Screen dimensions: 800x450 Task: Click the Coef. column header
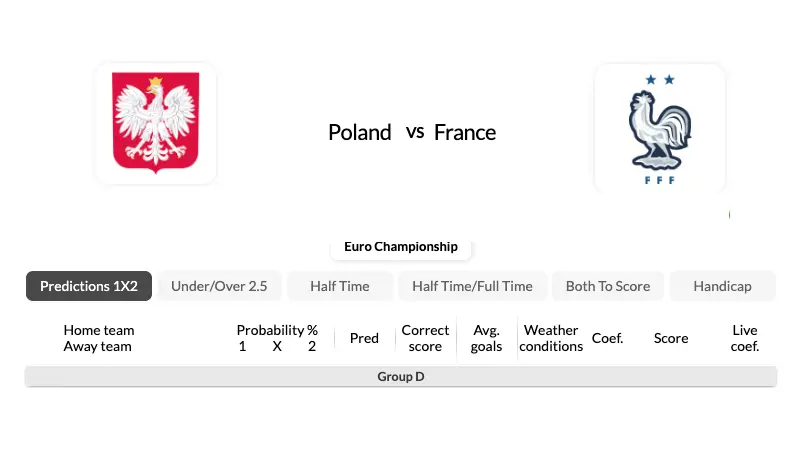(x=607, y=338)
